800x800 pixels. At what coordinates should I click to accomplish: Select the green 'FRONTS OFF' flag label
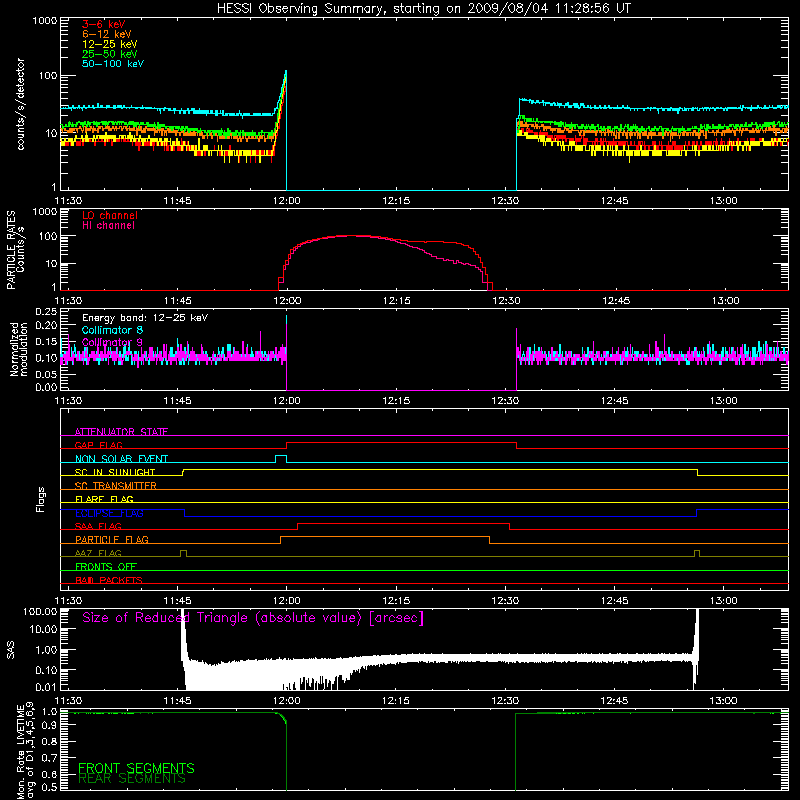coord(106,566)
